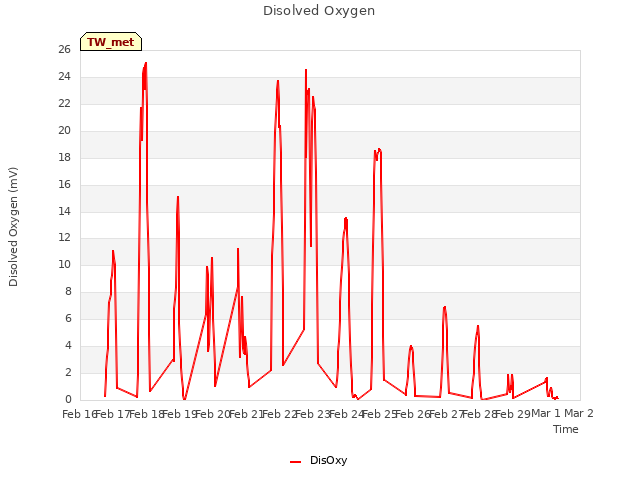Click the Feb 25 date tick label

(379, 414)
